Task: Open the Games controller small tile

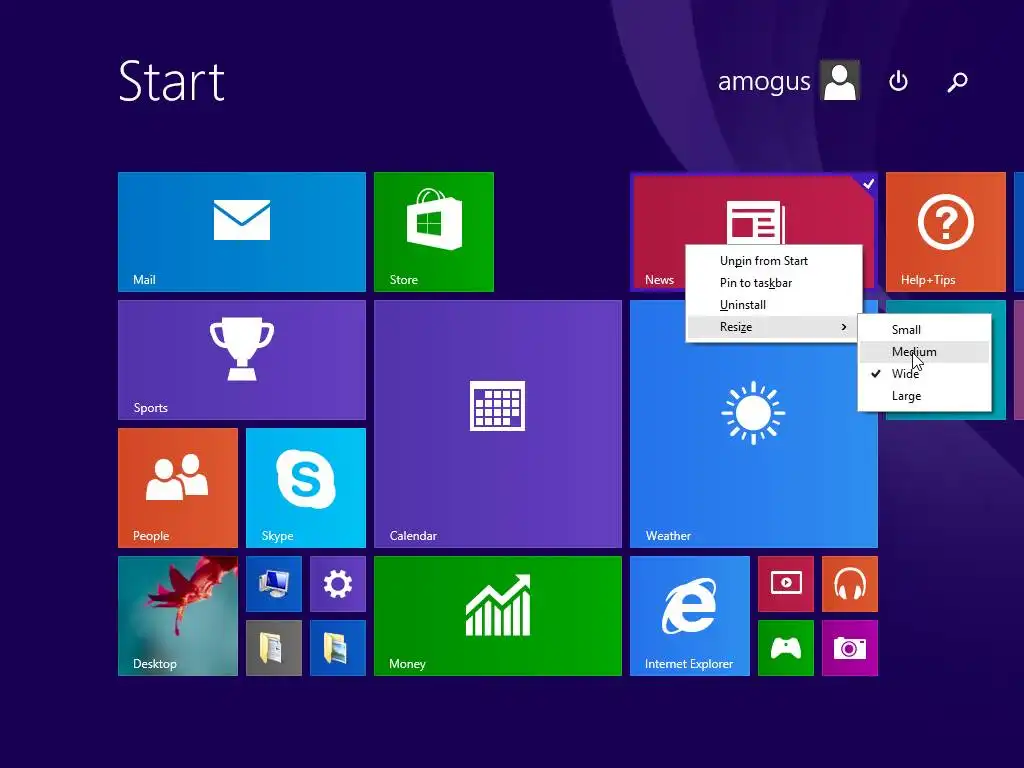Action: (786, 648)
